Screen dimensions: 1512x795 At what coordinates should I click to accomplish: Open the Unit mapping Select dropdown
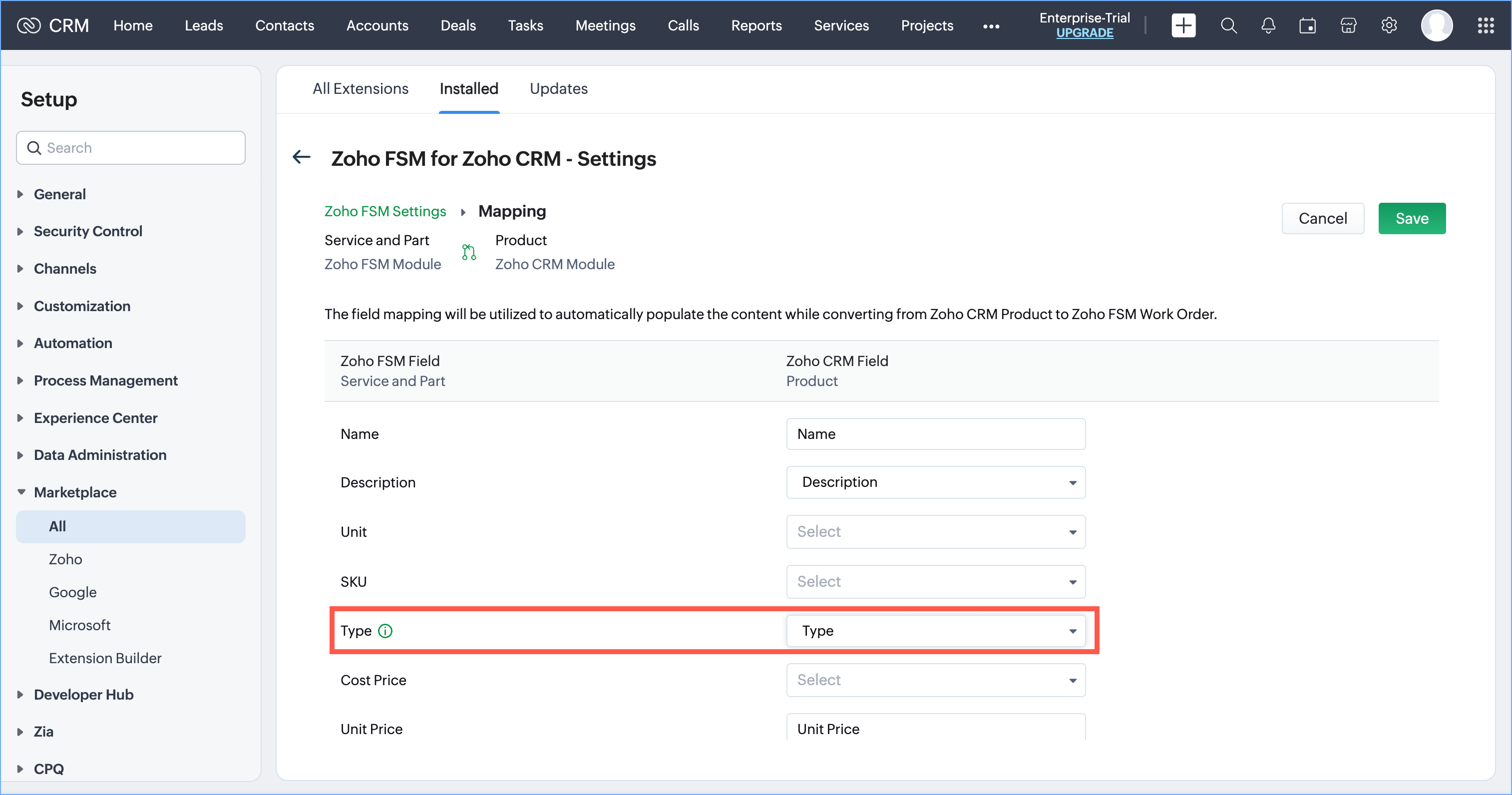pos(936,531)
